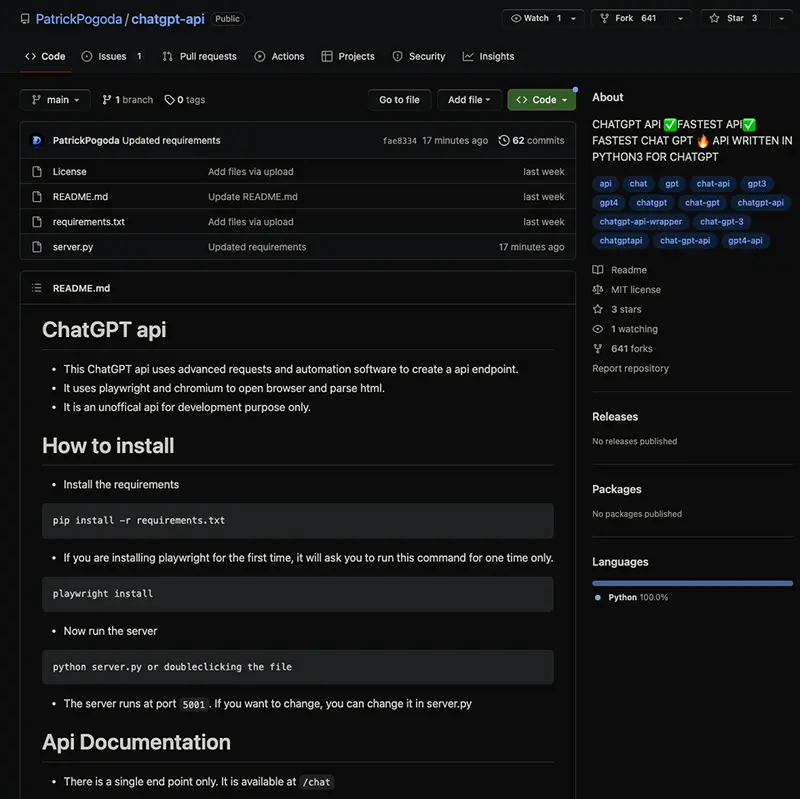Click the file icon beside server.py
Viewport: 800px width, 799px height.
pyautogui.click(x=37, y=247)
